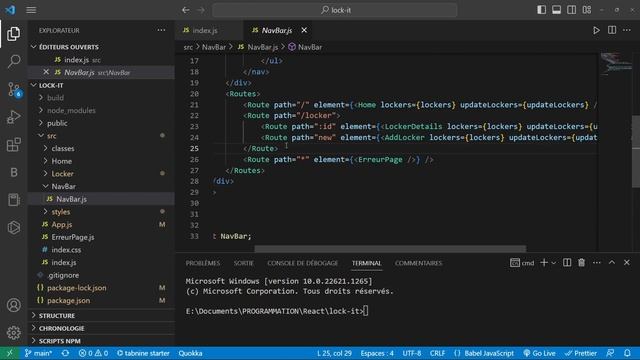Toggle Go Live server
Viewport: 640px width, 360px height.
coord(539,353)
